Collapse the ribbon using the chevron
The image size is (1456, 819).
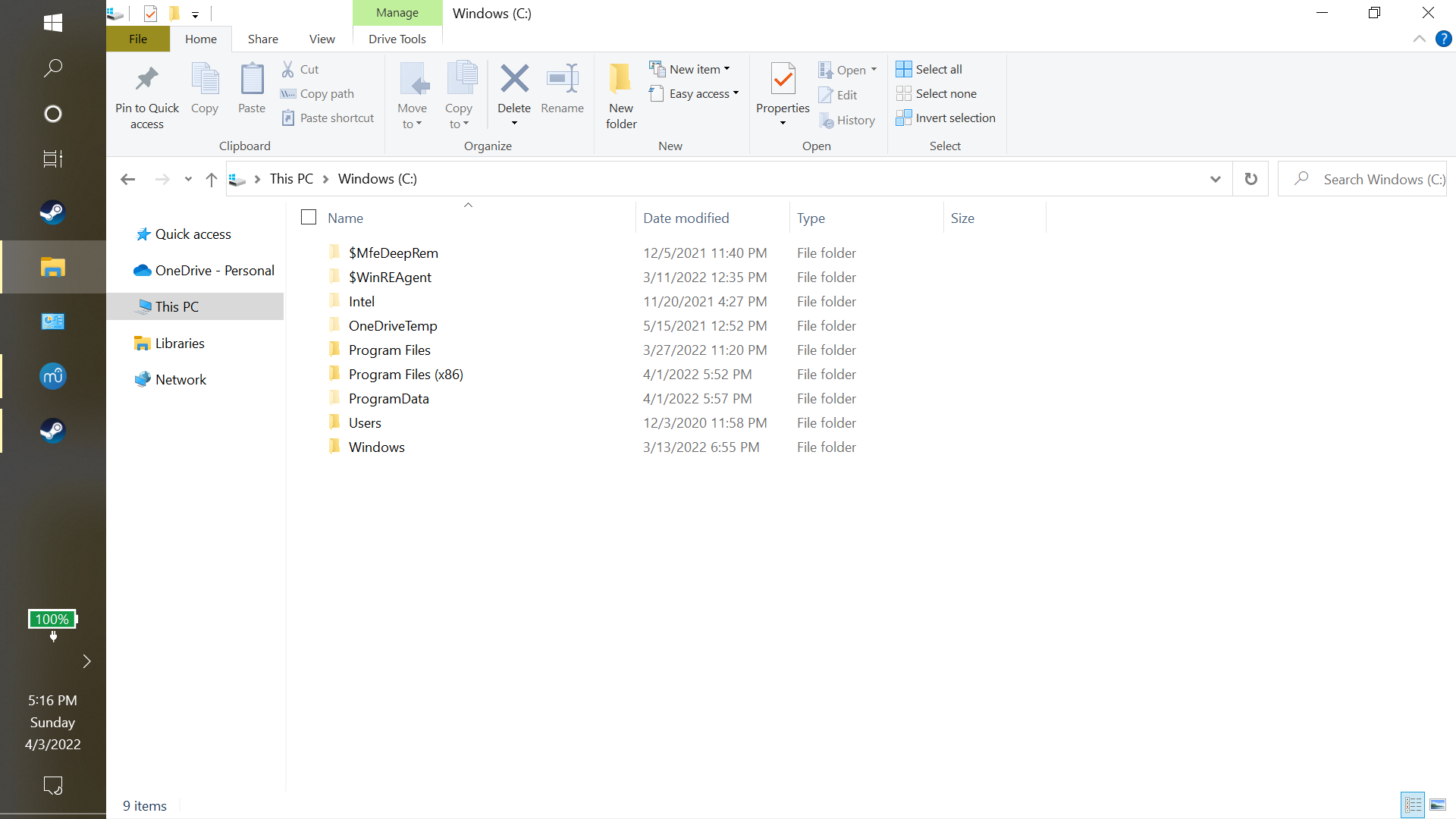[x=1419, y=39]
